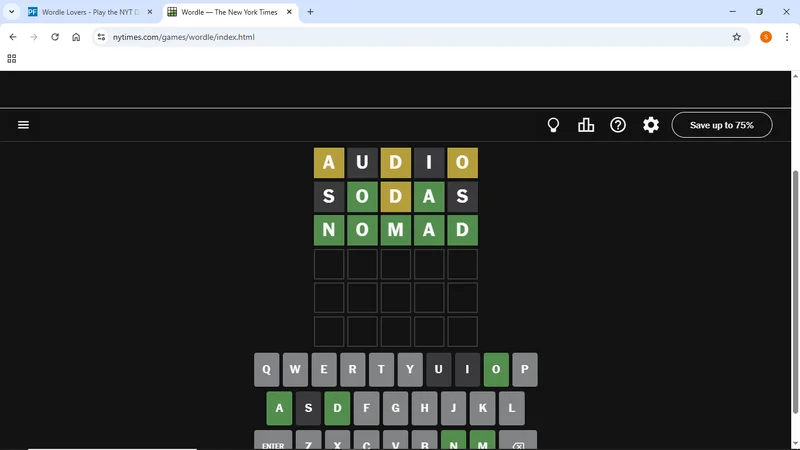Go forward in browser history
800x450 pixels.
coord(34,37)
